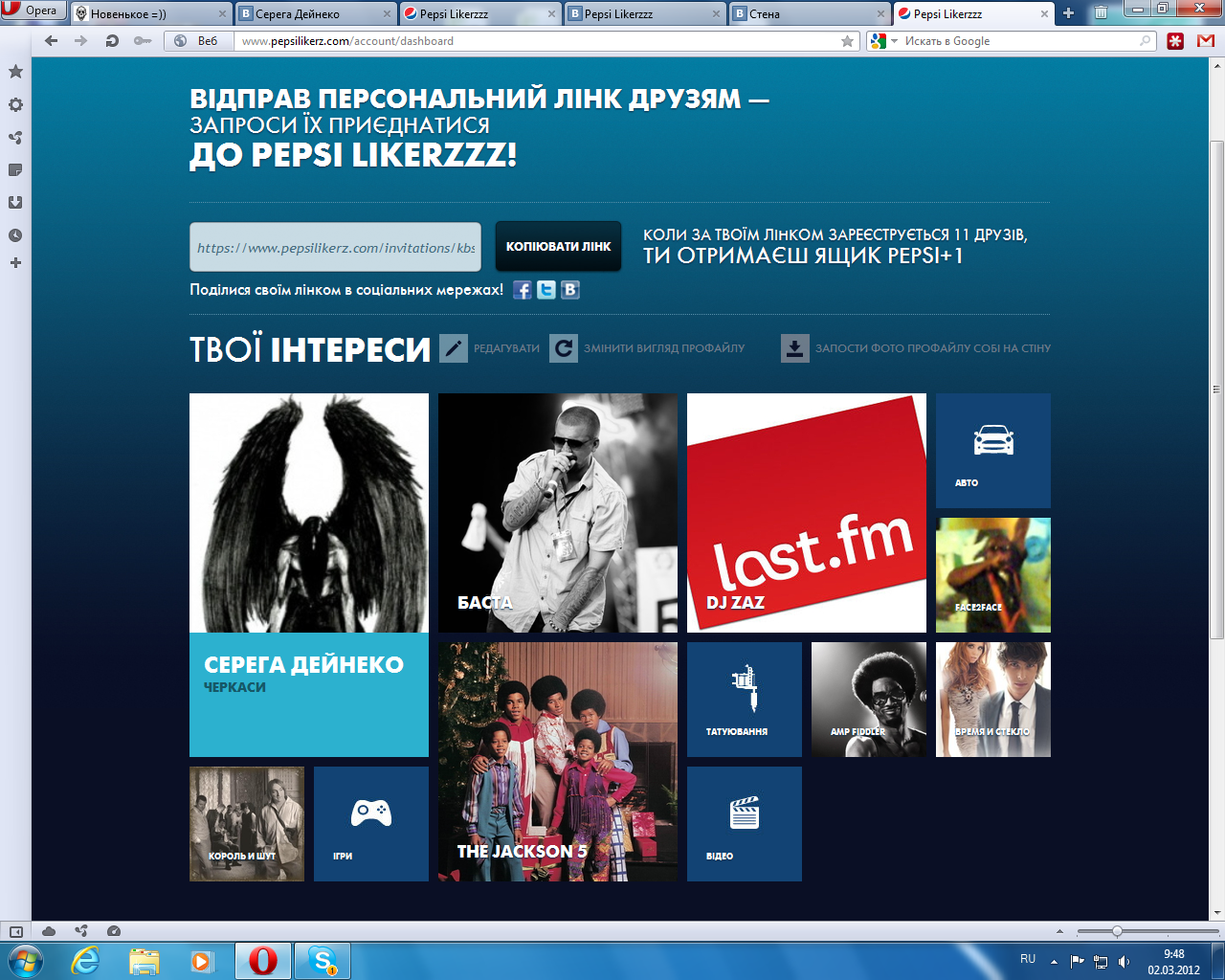The height and width of the screenshot is (980, 1225).
Task: Reload the current page
Action: pos(112,41)
